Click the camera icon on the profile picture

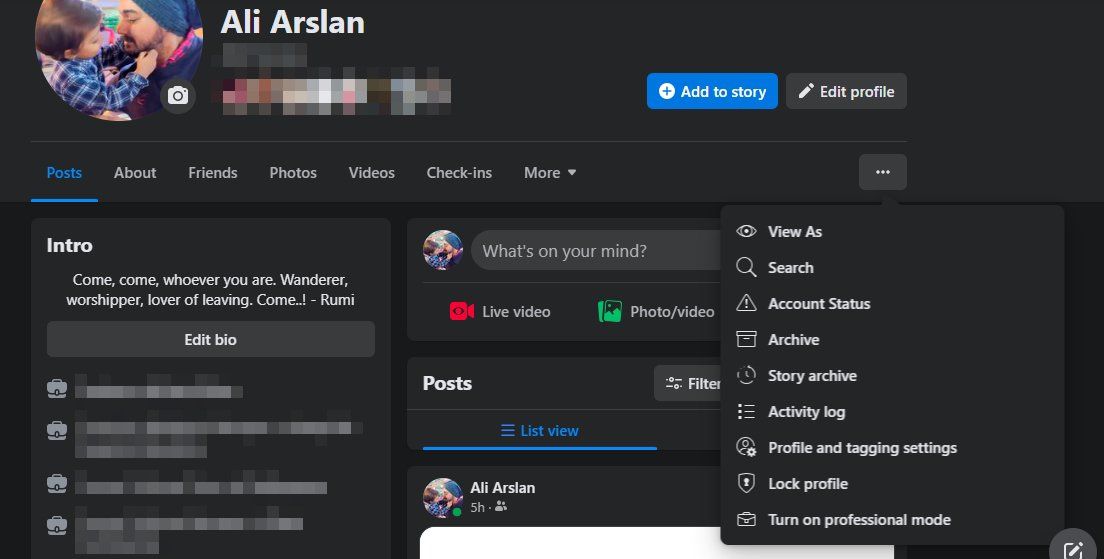[x=177, y=96]
